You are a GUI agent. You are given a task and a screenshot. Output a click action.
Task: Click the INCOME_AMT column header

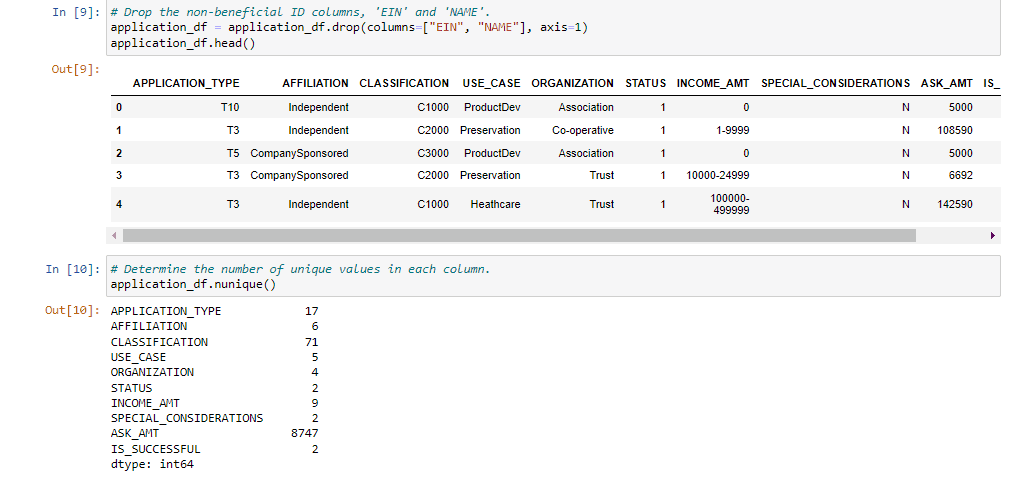[713, 83]
